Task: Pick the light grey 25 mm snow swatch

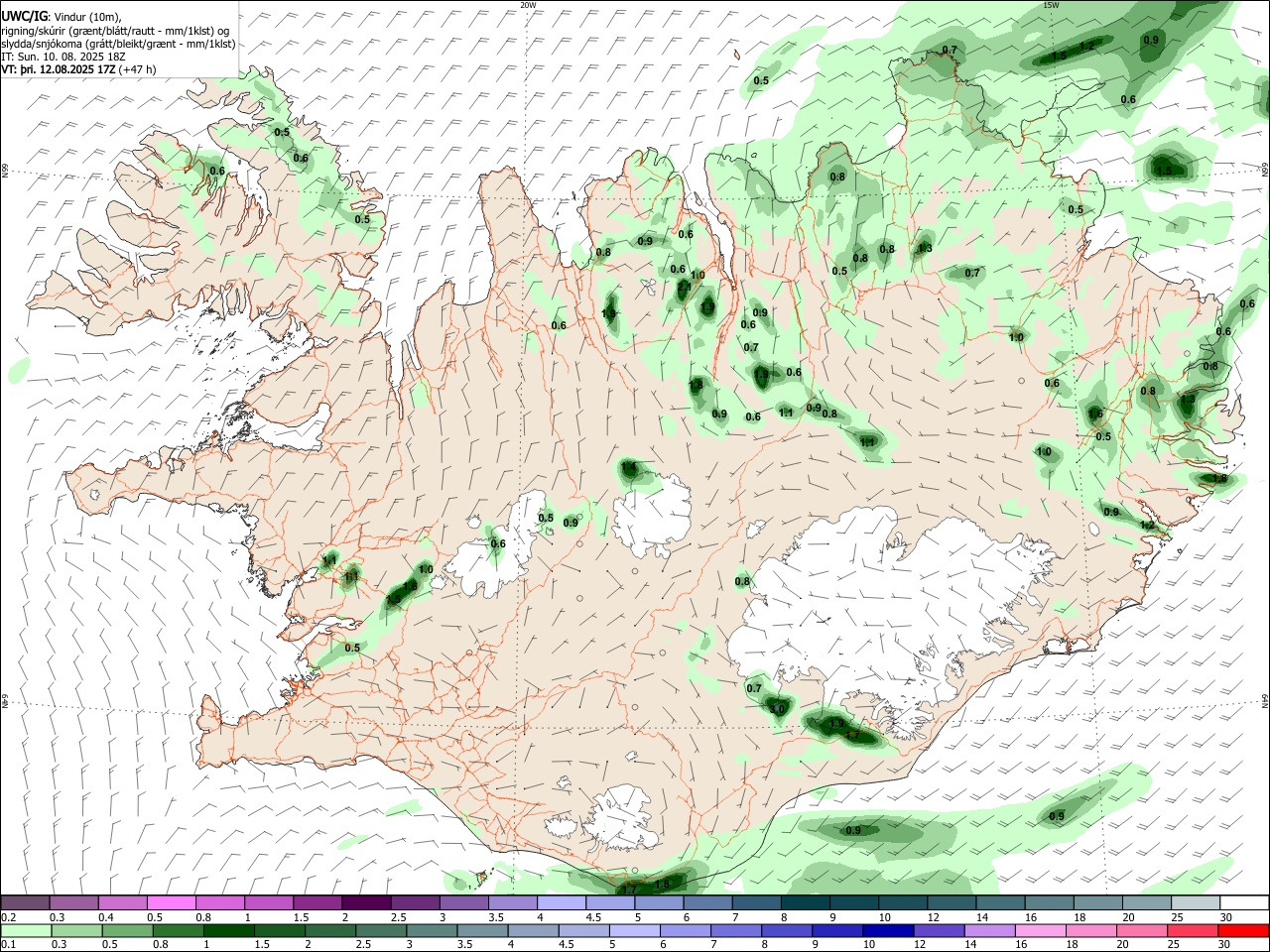Action: pyautogui.click(x=1196, y=902)
